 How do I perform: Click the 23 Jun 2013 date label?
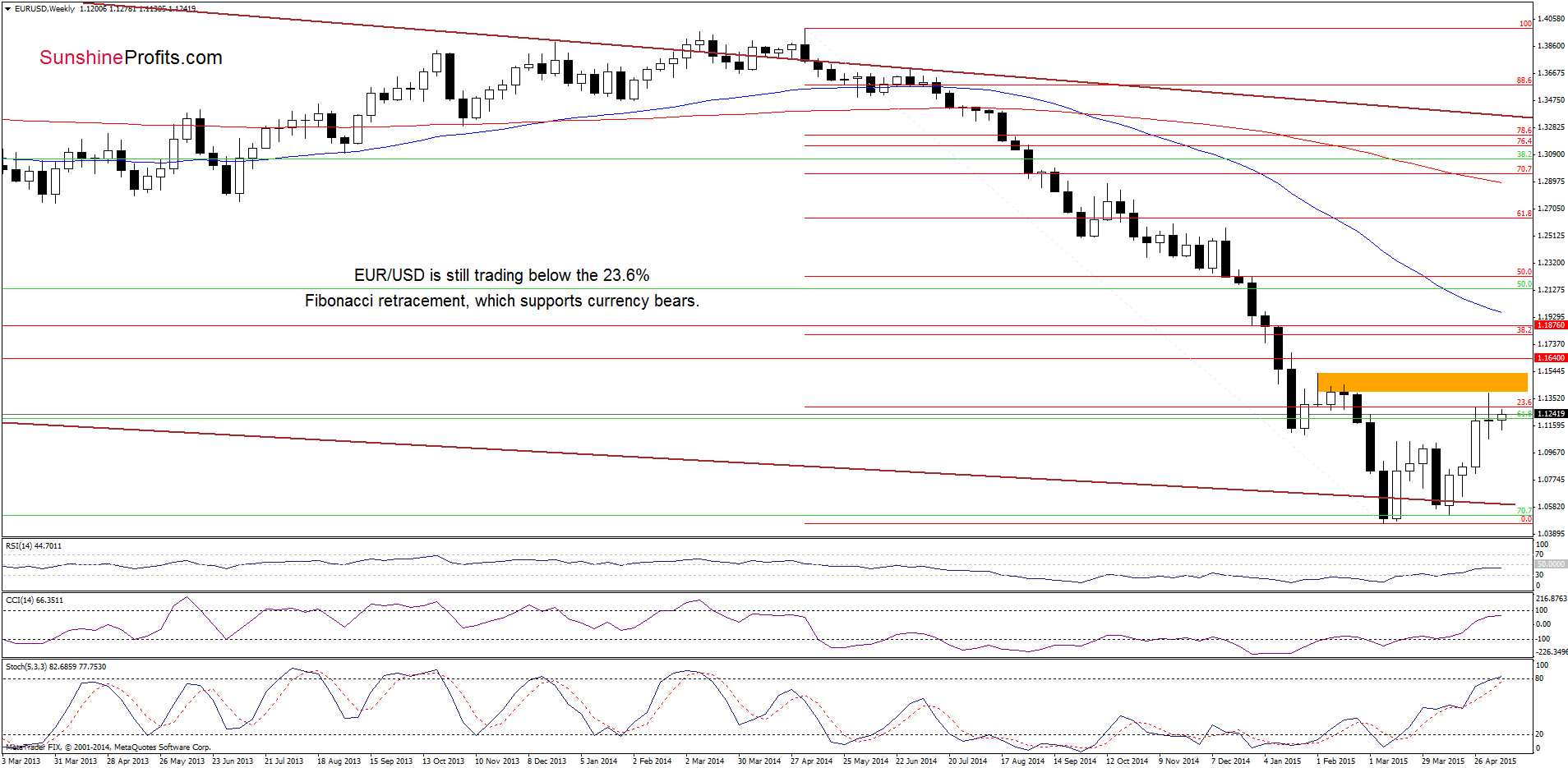coord(233,761)
